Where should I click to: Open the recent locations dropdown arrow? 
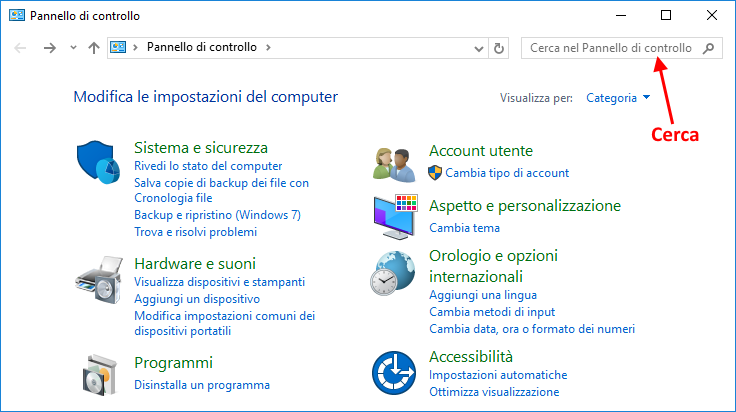pyautogui.click(x=73, y=47)
